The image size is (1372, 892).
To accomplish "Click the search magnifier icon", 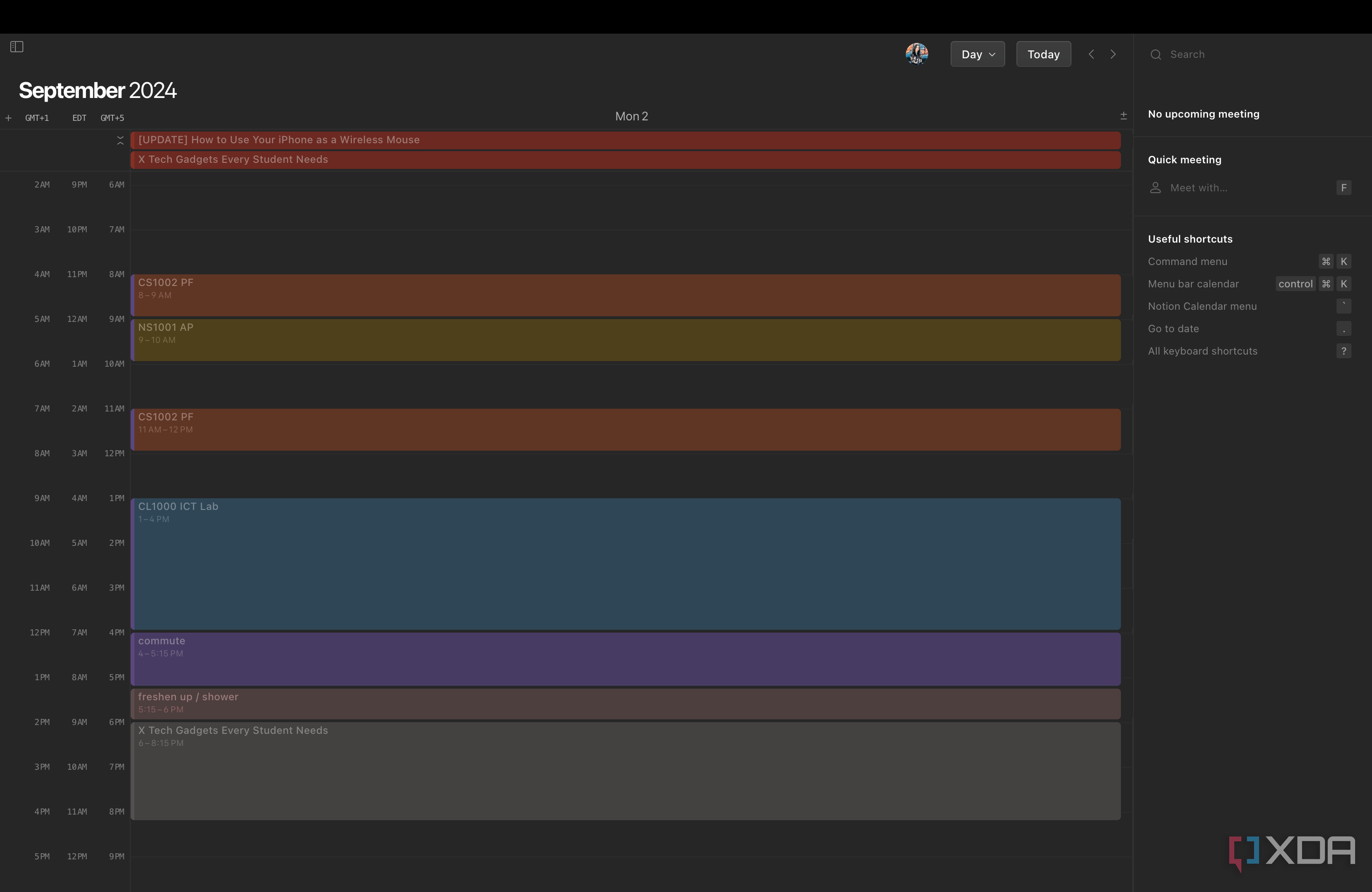I will pyautogui.click(x=1155, y=55).
